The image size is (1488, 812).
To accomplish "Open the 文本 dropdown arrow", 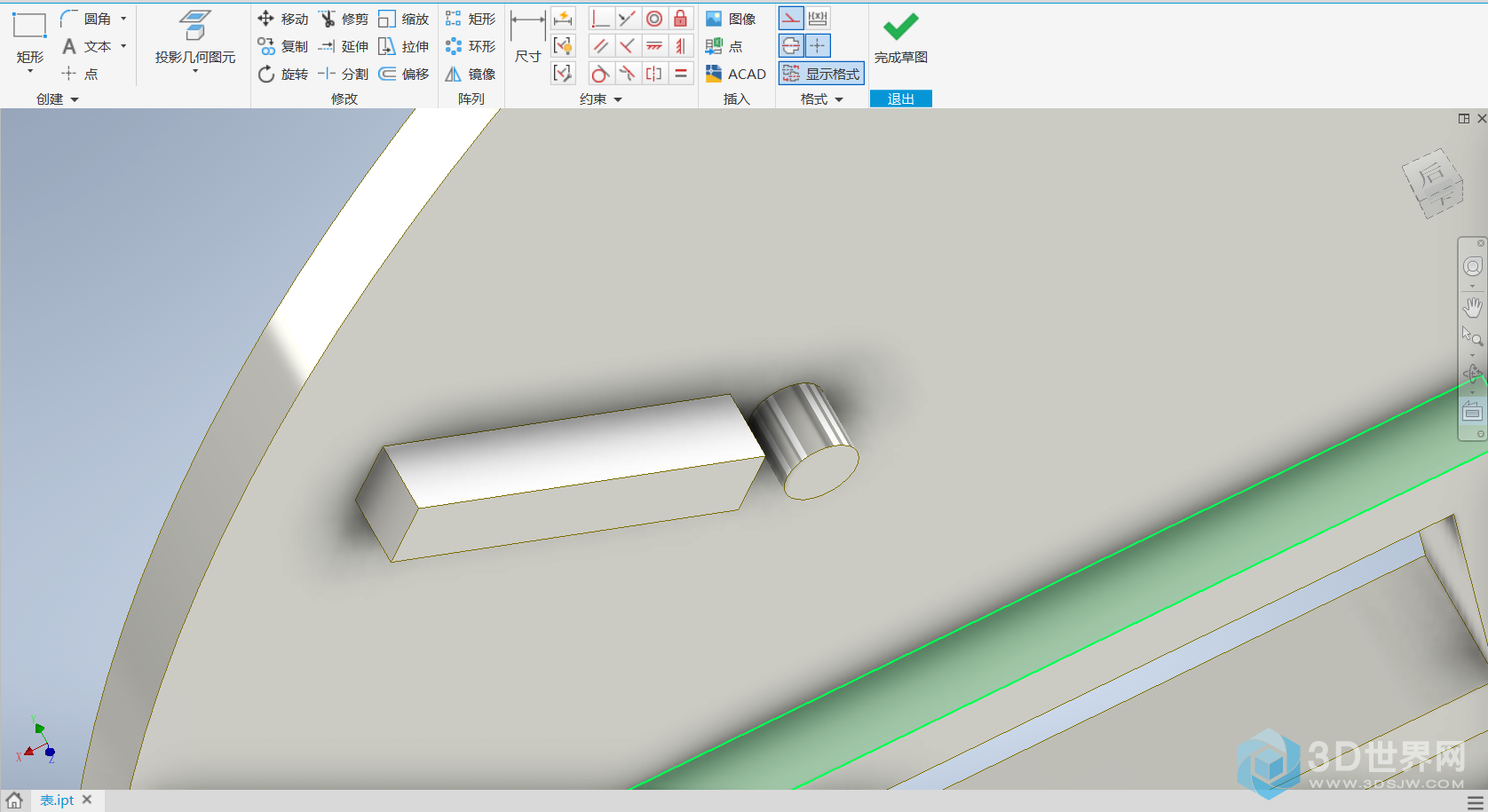I will pos(123,46).
